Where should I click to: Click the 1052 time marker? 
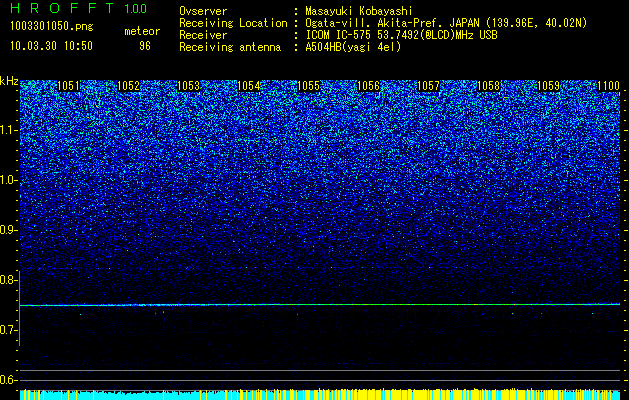[128, 86]
